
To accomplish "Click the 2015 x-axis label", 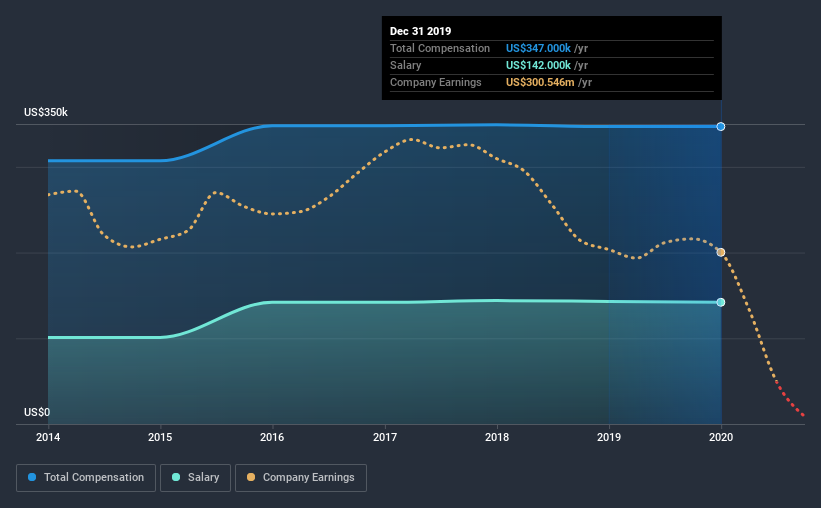I will pos(160,437).
